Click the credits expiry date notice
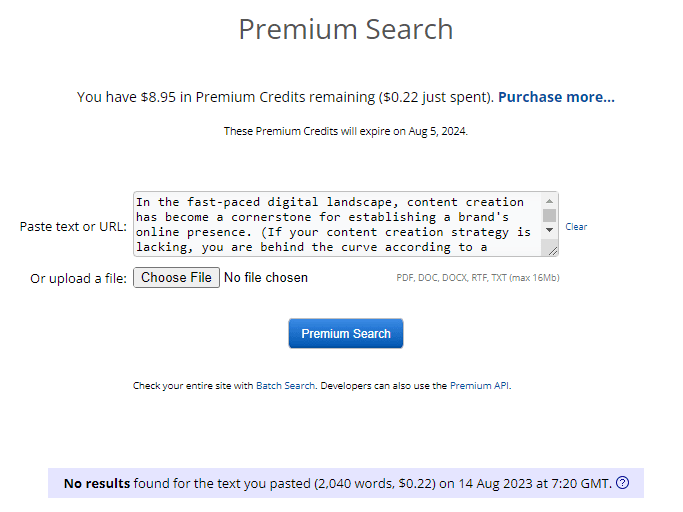 point(346,131)
